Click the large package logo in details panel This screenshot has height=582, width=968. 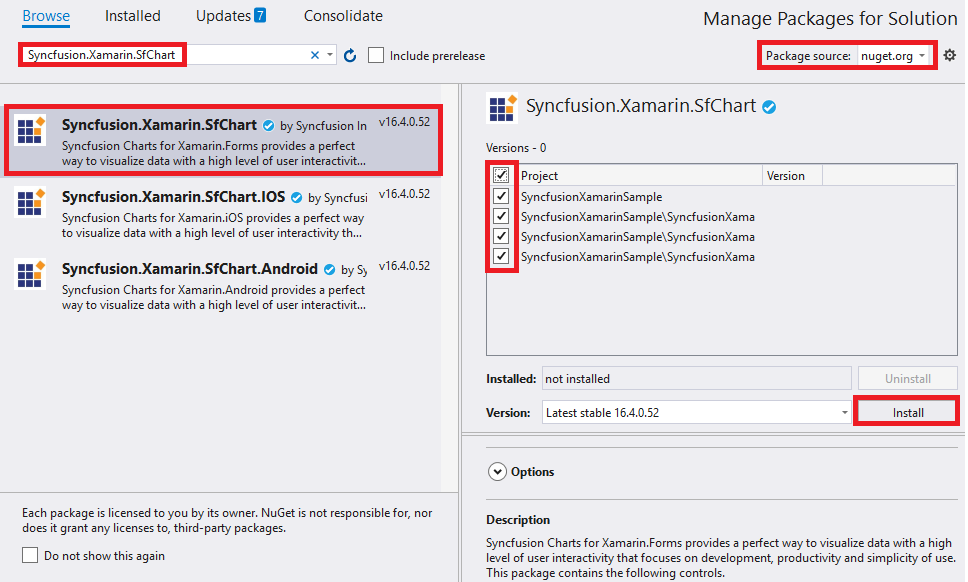(x=501, y=108)
